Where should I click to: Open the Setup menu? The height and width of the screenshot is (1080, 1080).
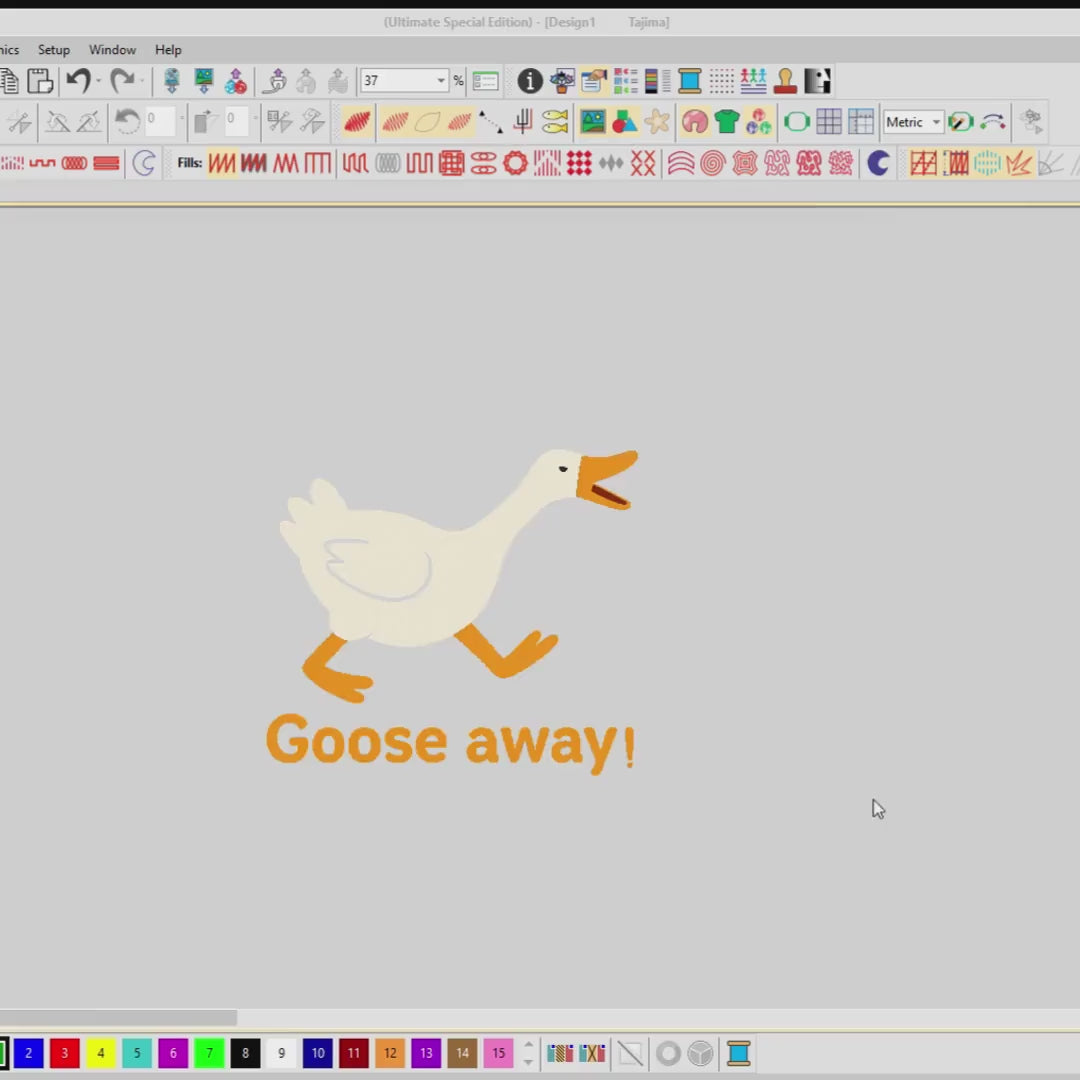[54, 50]
